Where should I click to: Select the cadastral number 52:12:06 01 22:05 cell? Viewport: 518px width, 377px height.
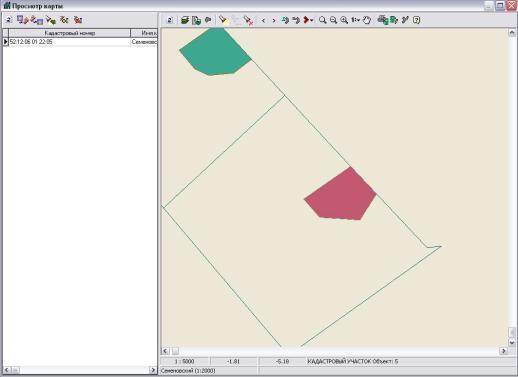[70, 42]
